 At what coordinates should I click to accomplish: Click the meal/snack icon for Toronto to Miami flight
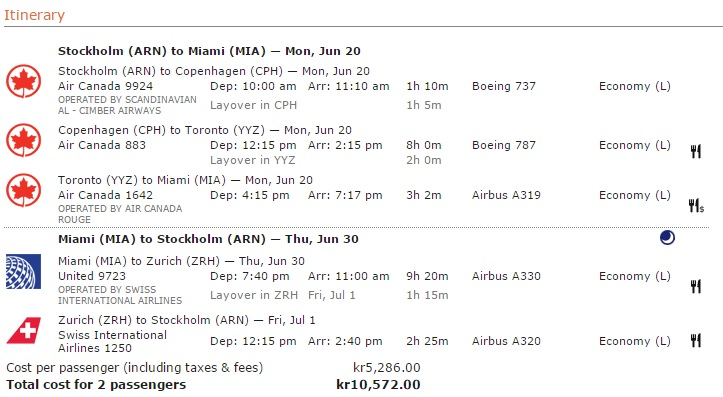(696, 206)
